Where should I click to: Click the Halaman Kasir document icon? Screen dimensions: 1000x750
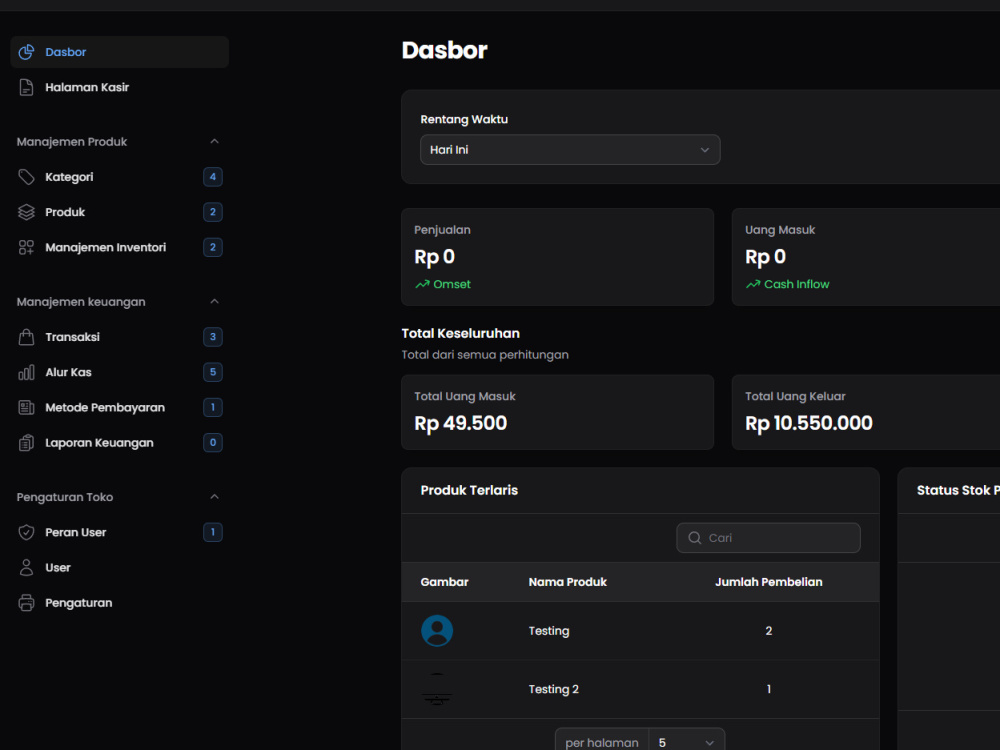click(26, 87)
